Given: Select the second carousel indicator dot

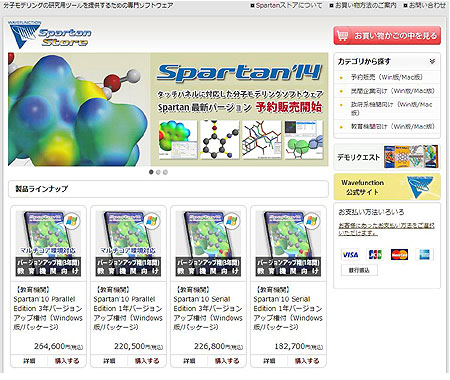Looking at the screenshot, I should tap(158, 172).
